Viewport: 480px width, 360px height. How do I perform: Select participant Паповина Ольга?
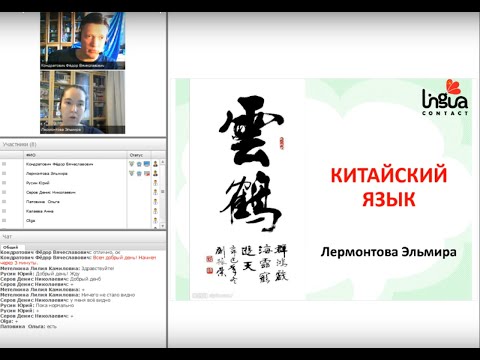point(43,201)
